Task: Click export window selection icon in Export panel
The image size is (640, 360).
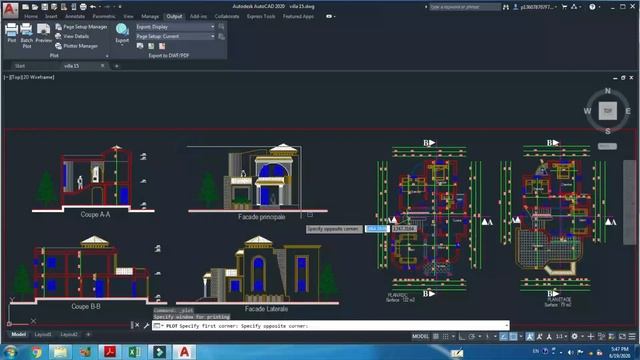Action: coord(221,27)
